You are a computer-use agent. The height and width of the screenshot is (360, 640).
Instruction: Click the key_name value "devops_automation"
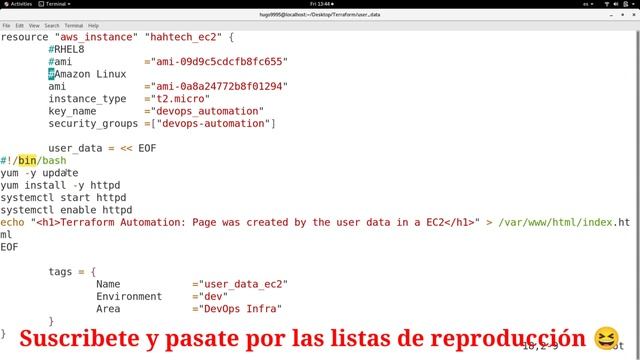click(x=207, y=111)
